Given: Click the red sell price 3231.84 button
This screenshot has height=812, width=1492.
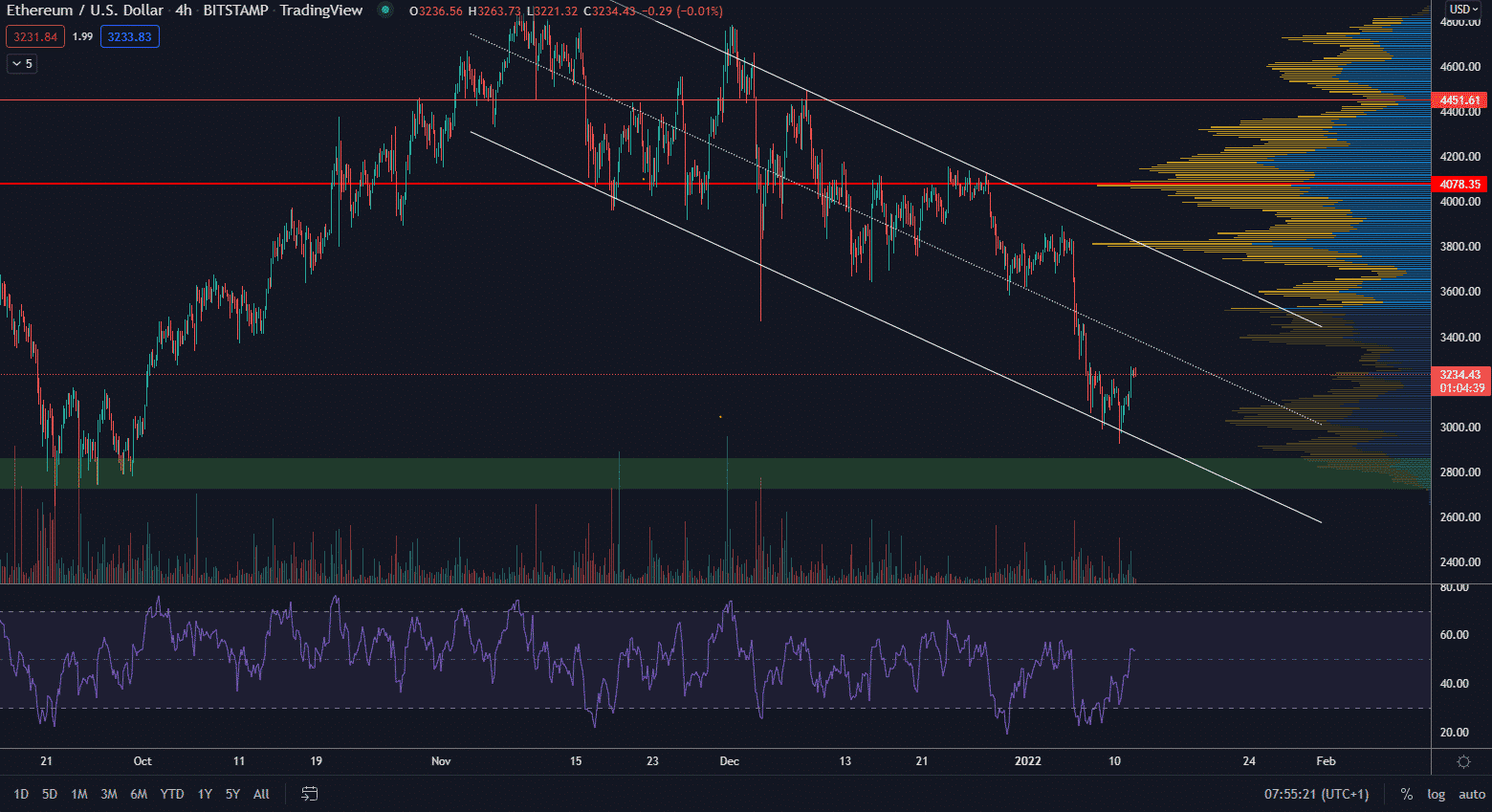Looking at the screenshot, I should click(x=35, y=37).
